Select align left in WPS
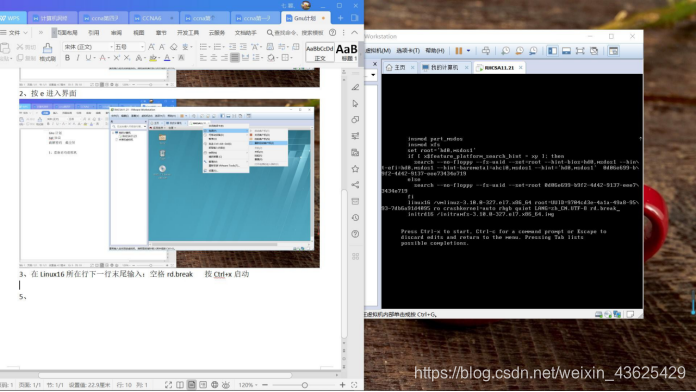The width and height of the screenshot is (696, 392). click(x=203, y=58)
